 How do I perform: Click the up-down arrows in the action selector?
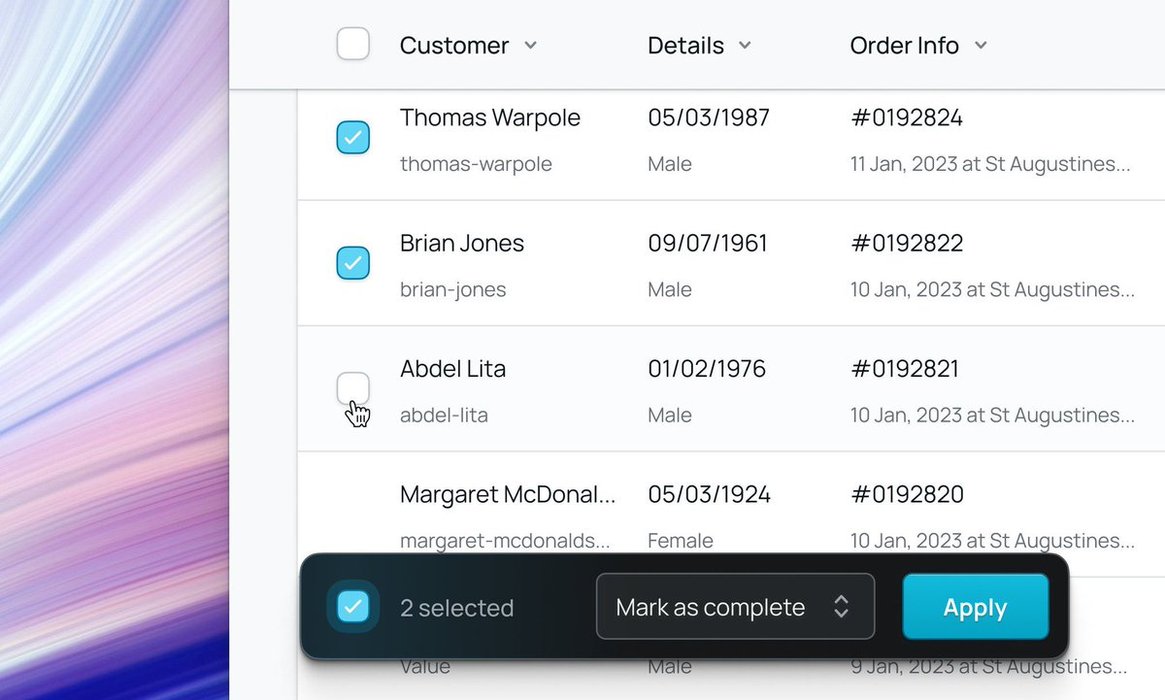point(841,606)
